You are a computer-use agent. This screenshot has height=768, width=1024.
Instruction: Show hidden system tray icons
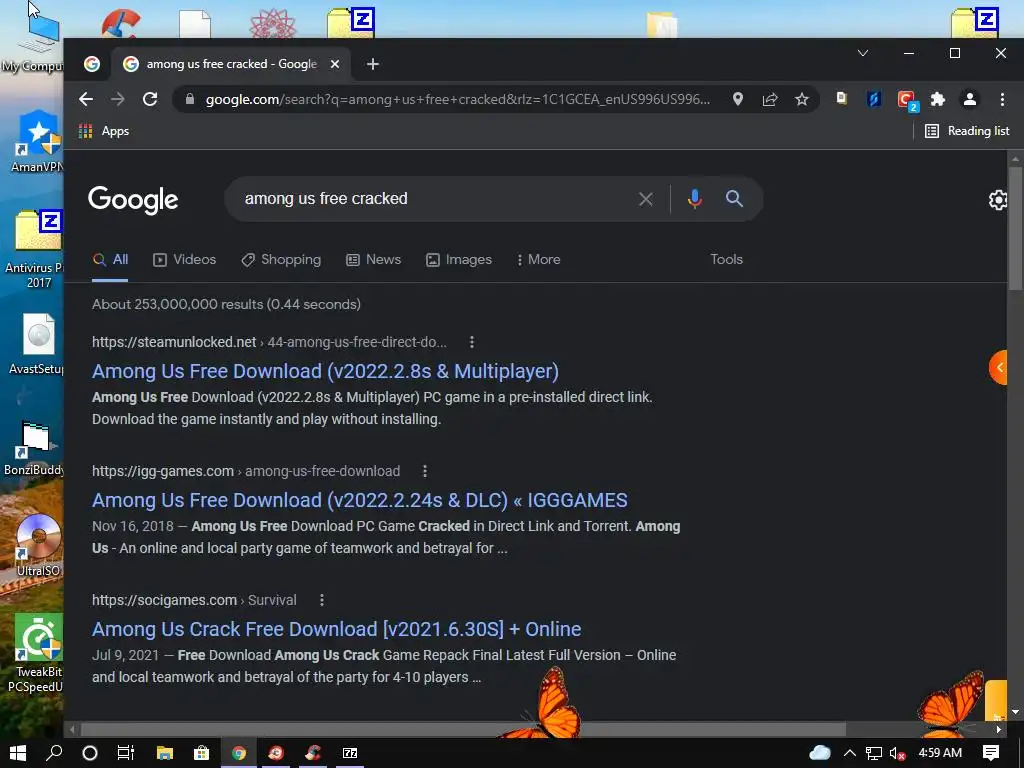850,753
